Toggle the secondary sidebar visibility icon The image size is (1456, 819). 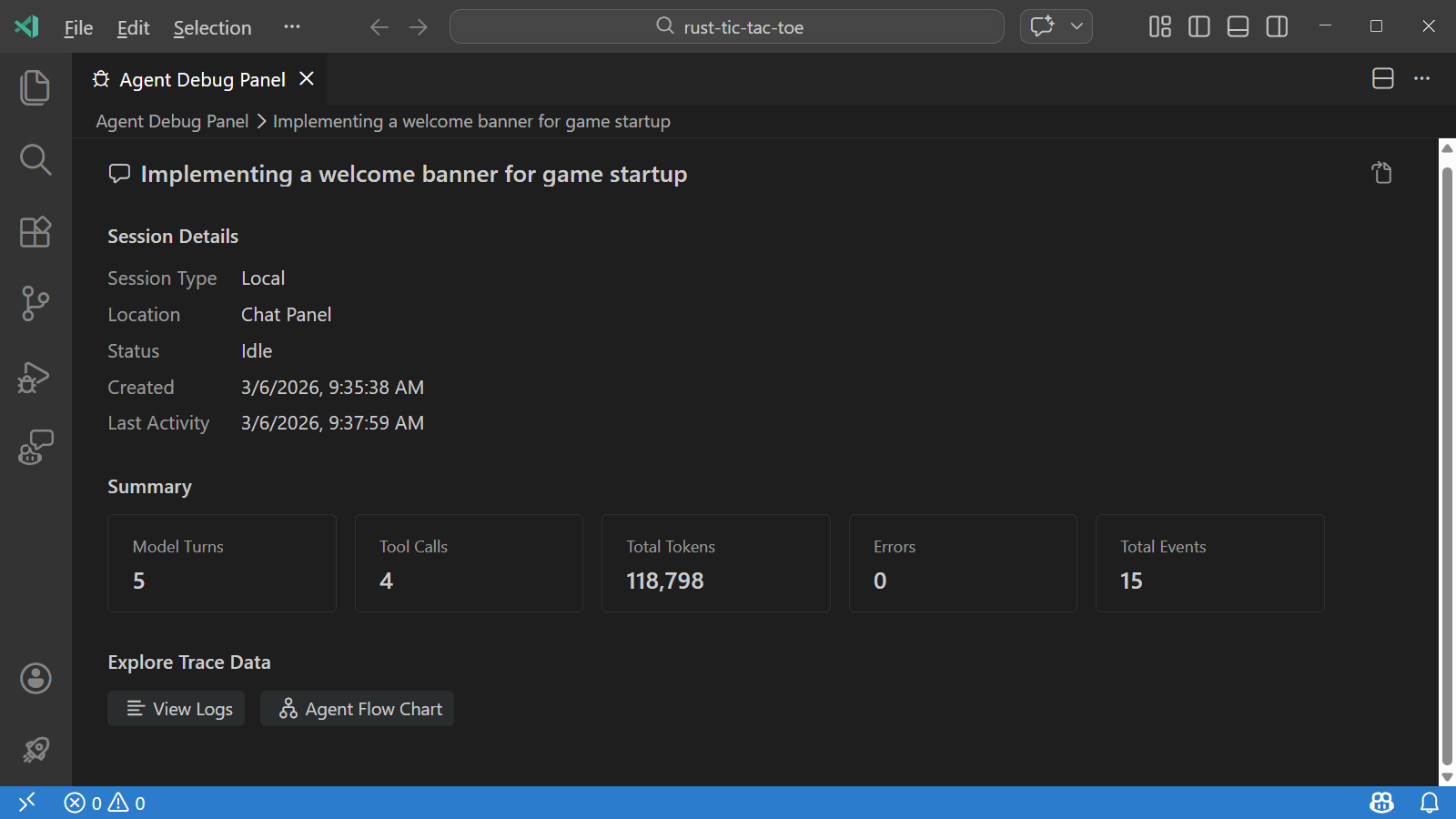tap(1276, 26)
